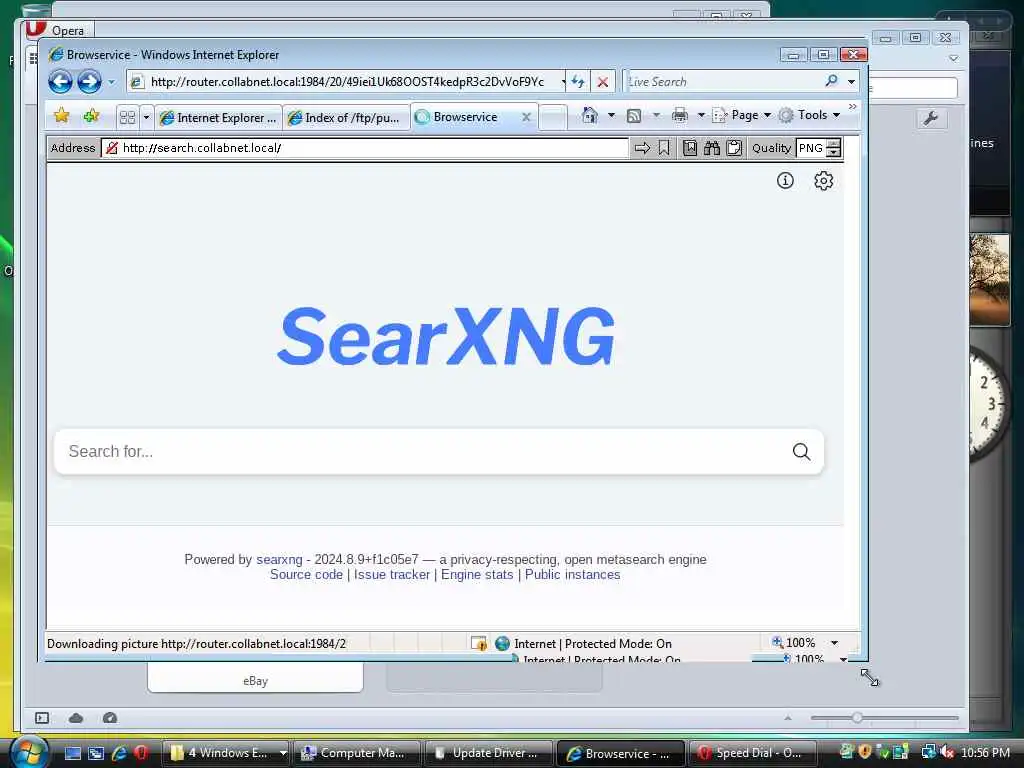Image resolution: width=1024 pixels, height=768 pixels.
Task: Close the Browservice tab
Action: tap(526, 117)
